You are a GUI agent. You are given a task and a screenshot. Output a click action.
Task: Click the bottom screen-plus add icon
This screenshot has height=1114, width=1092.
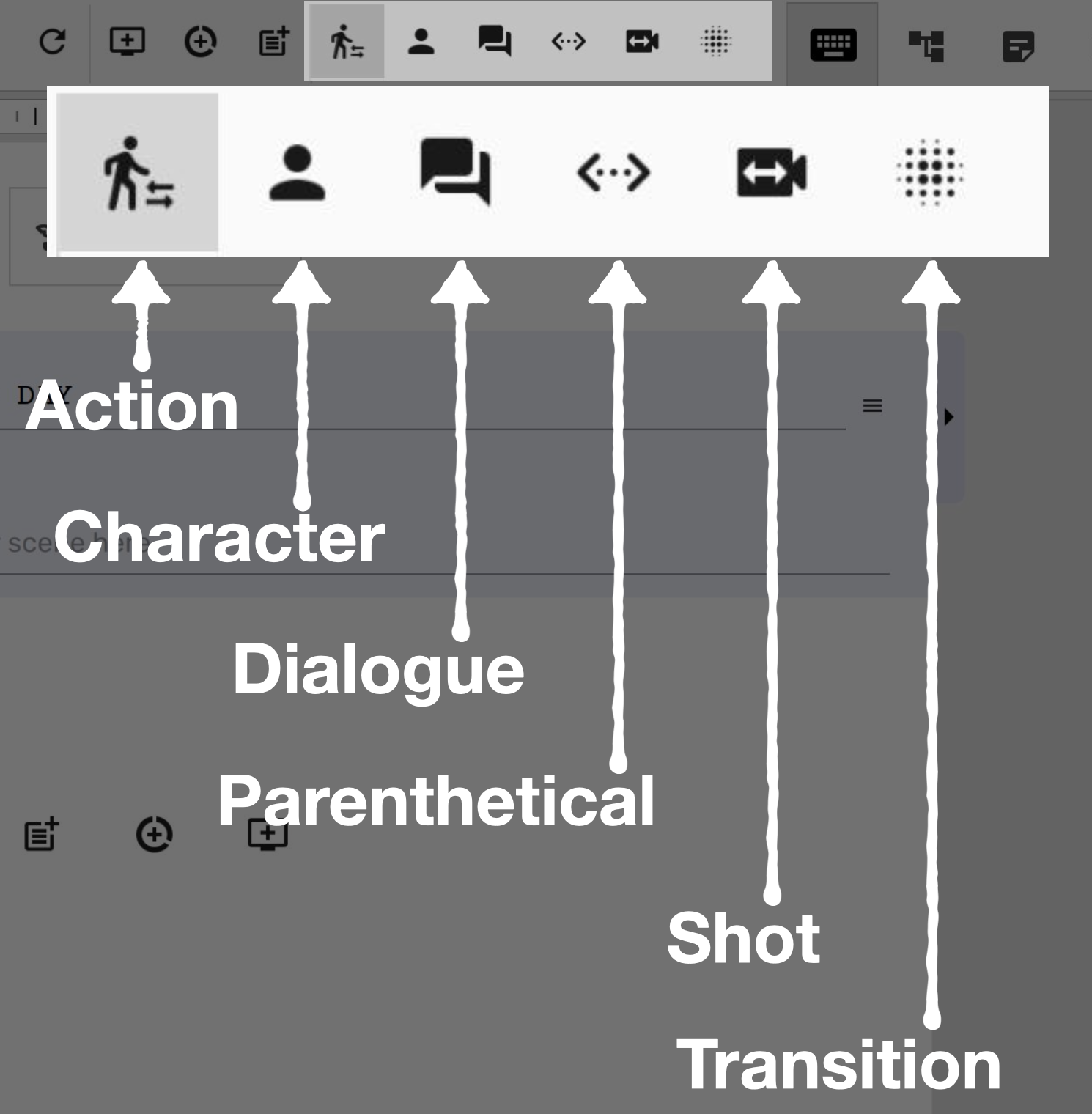[x=268, y=834]
